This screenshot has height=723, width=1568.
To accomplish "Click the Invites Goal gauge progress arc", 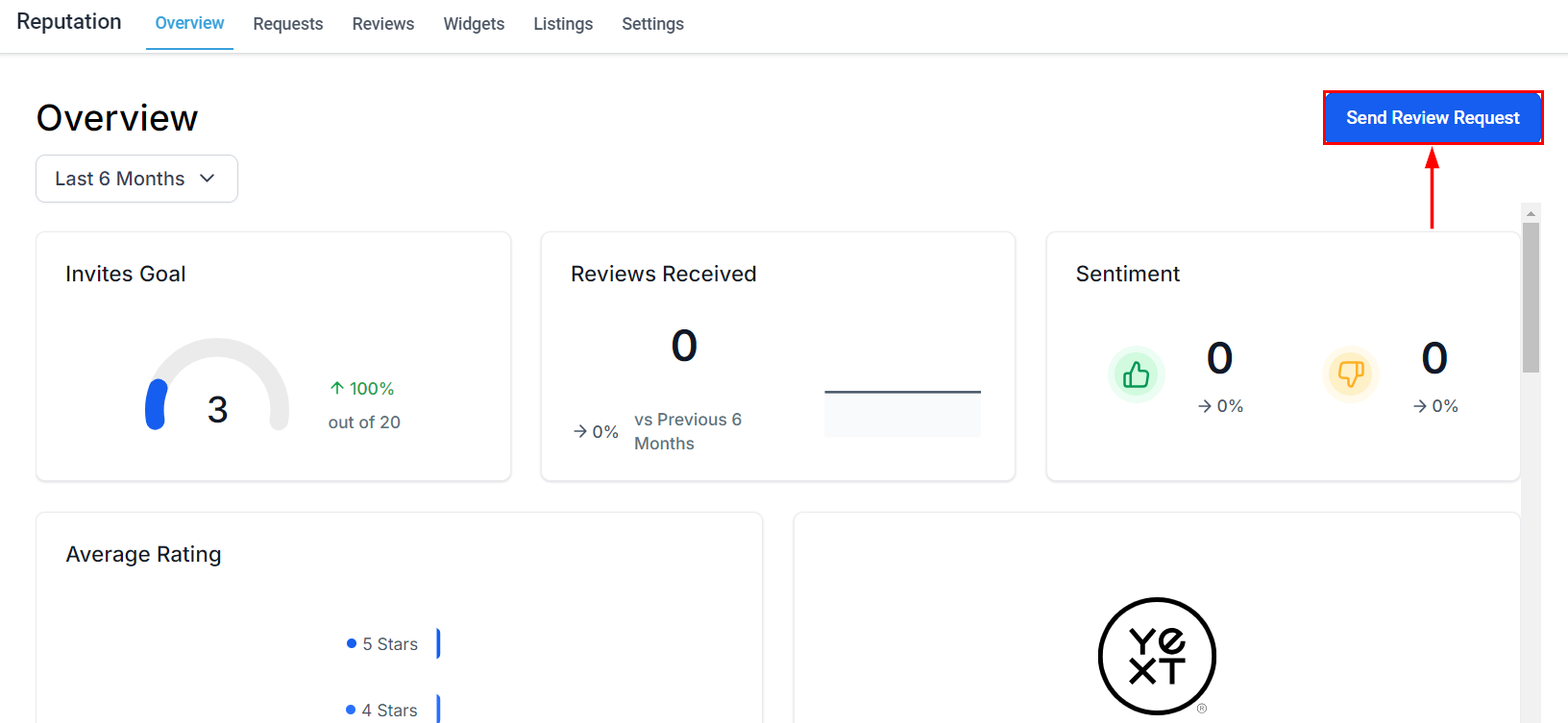I will coord(156,403).
